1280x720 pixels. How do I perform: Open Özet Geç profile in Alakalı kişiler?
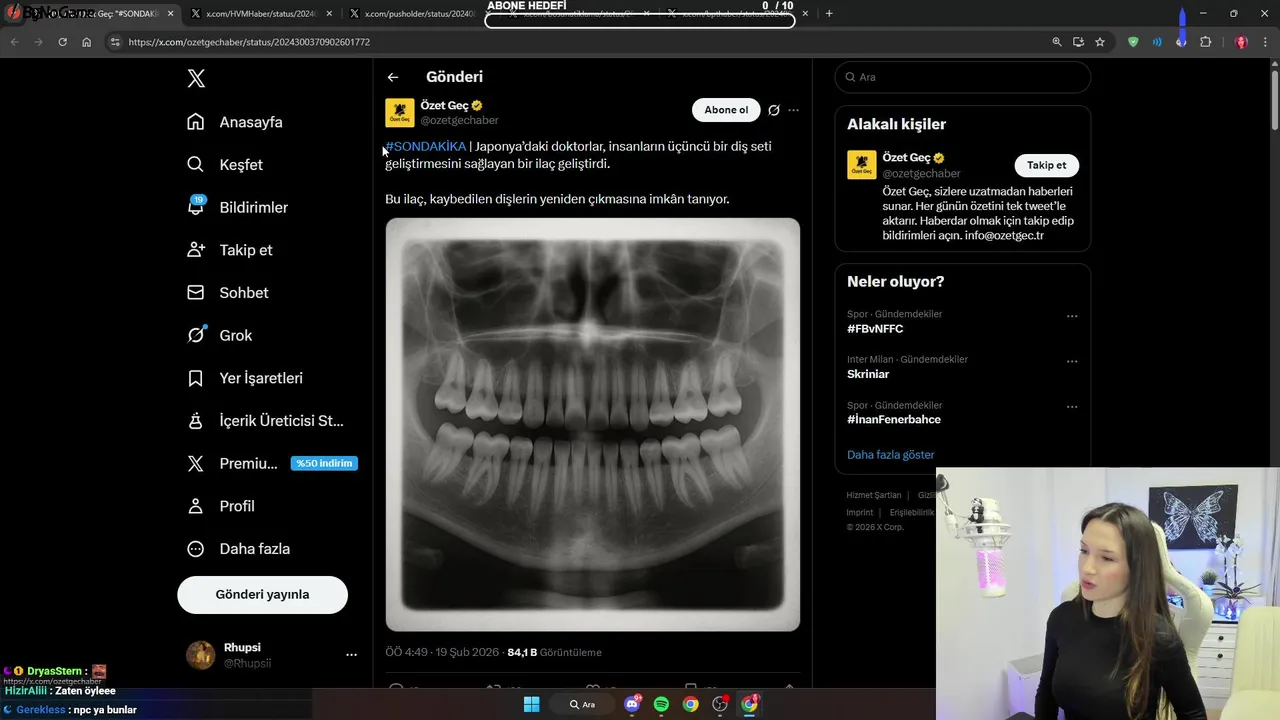coord(907,158)
